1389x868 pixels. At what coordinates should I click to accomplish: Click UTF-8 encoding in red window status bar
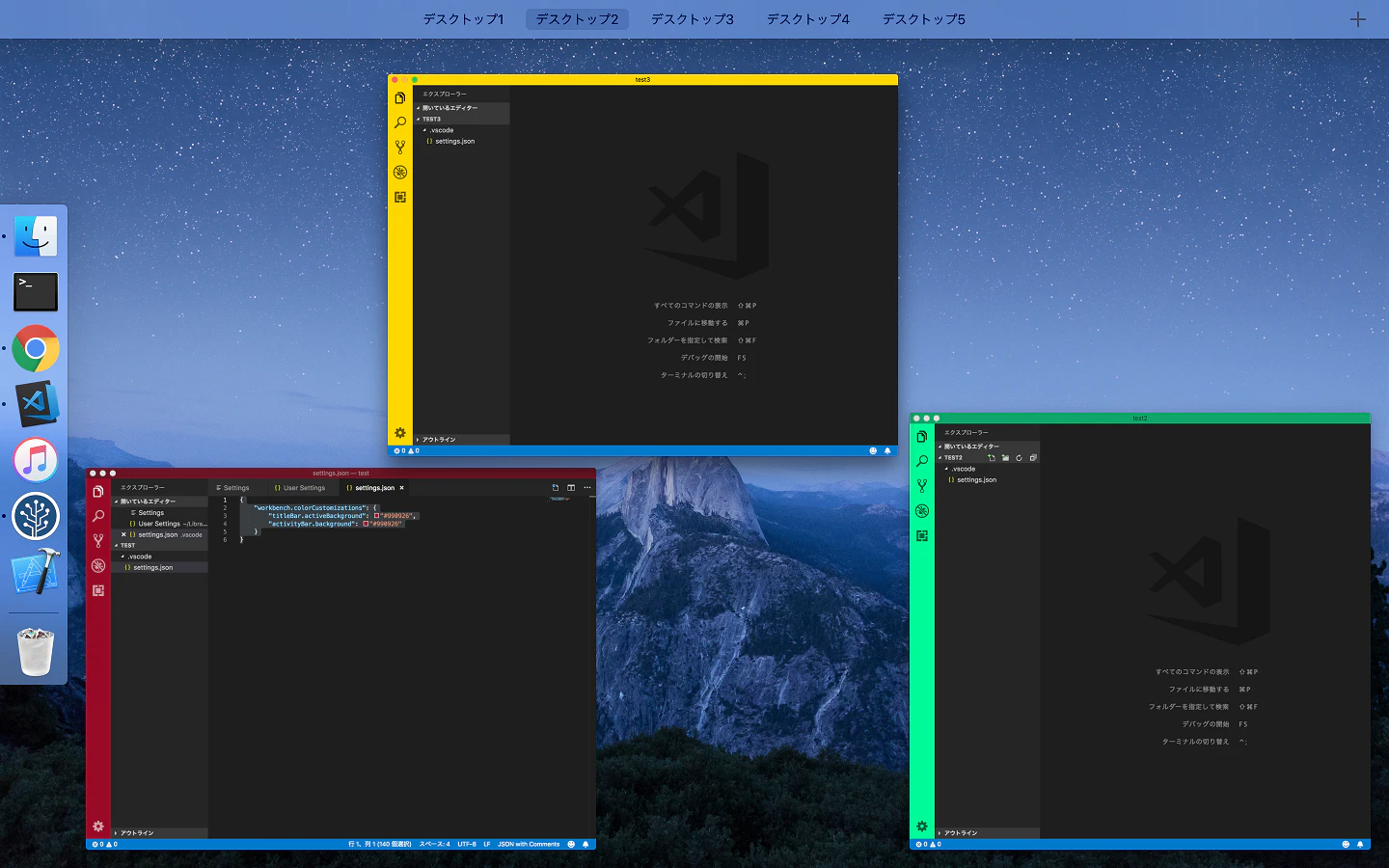[x=467, y=844]
